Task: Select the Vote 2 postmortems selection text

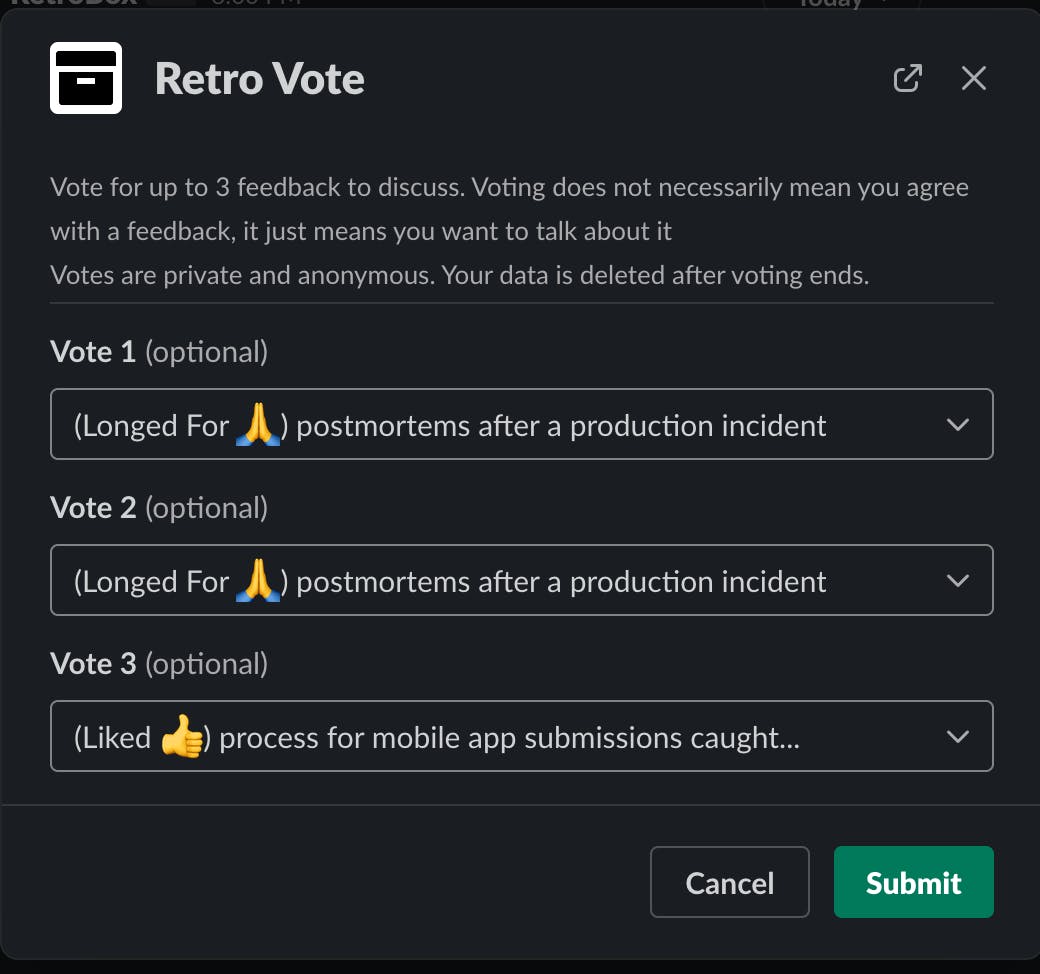Action: (x=561, y=582)
